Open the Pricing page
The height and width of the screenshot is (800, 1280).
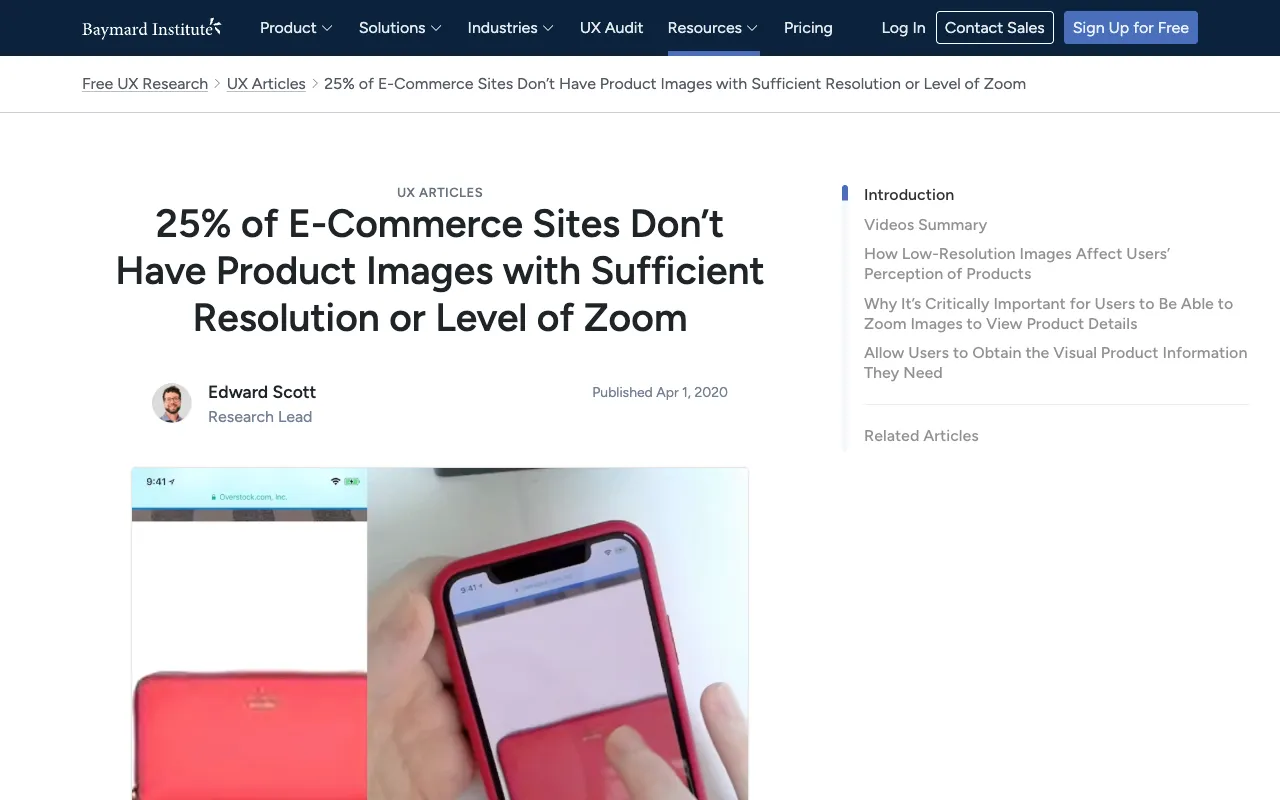(x=808, y=28)
